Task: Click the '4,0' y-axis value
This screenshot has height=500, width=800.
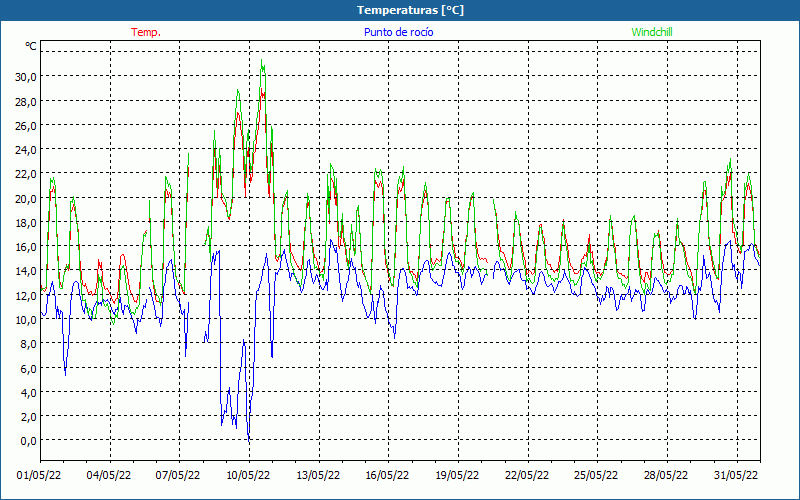Action: click(28, 392)
